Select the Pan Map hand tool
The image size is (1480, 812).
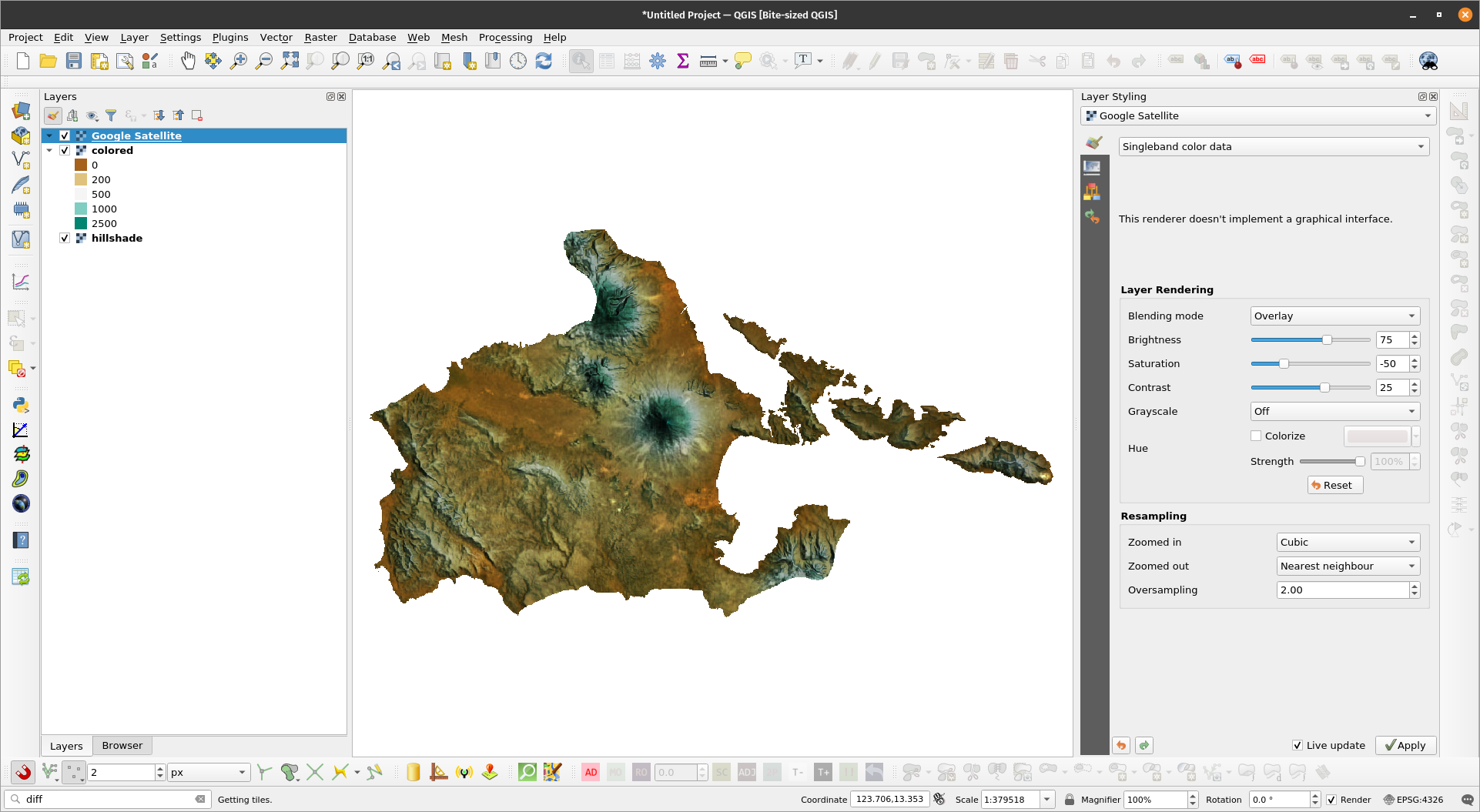188,61
